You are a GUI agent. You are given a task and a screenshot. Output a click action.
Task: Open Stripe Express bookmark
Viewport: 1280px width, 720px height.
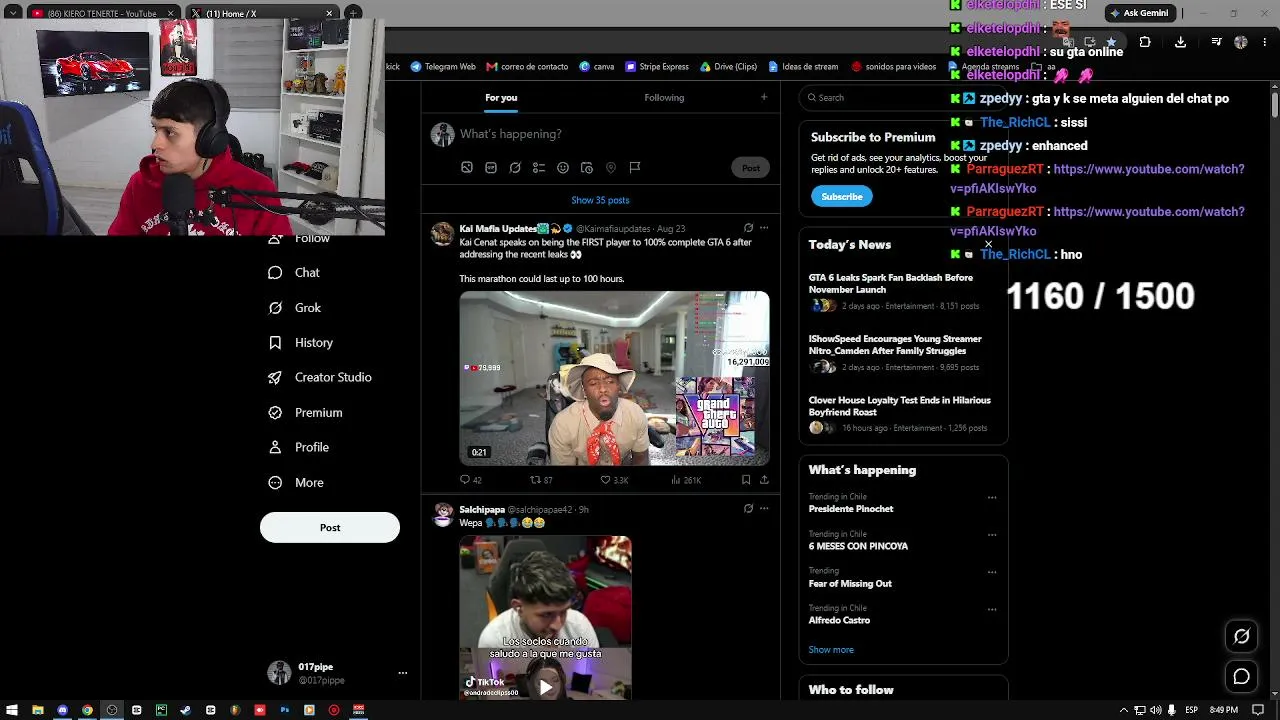[657, 67]
